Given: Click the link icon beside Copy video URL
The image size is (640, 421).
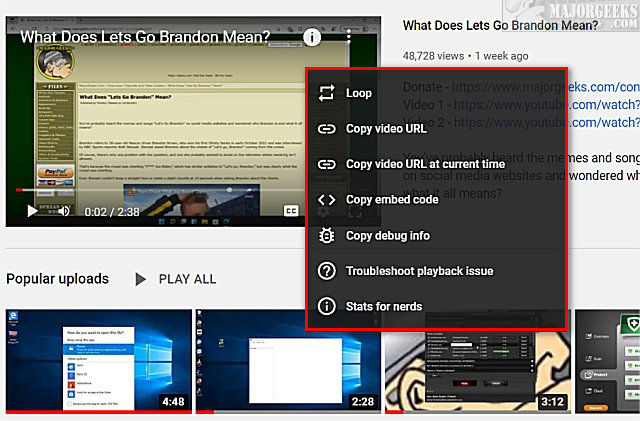Looking at the screenshot, I should [327, 129].
